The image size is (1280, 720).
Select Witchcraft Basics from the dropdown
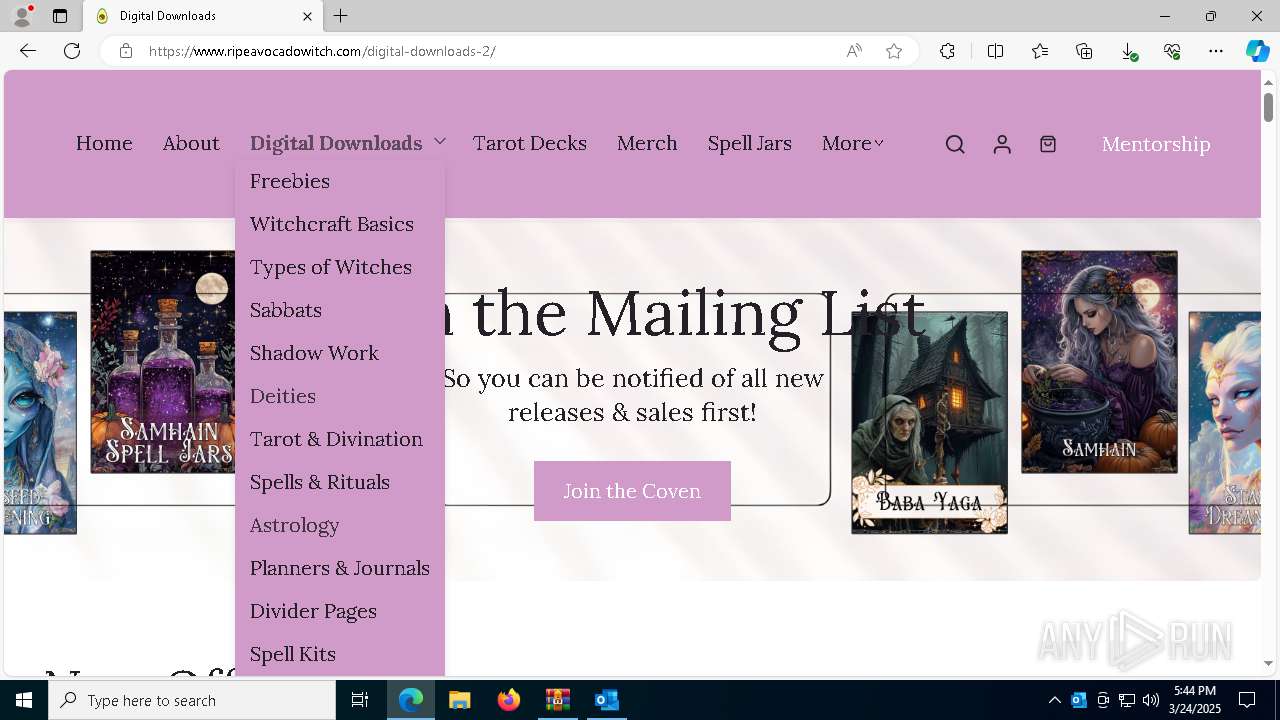click(332, 224)
